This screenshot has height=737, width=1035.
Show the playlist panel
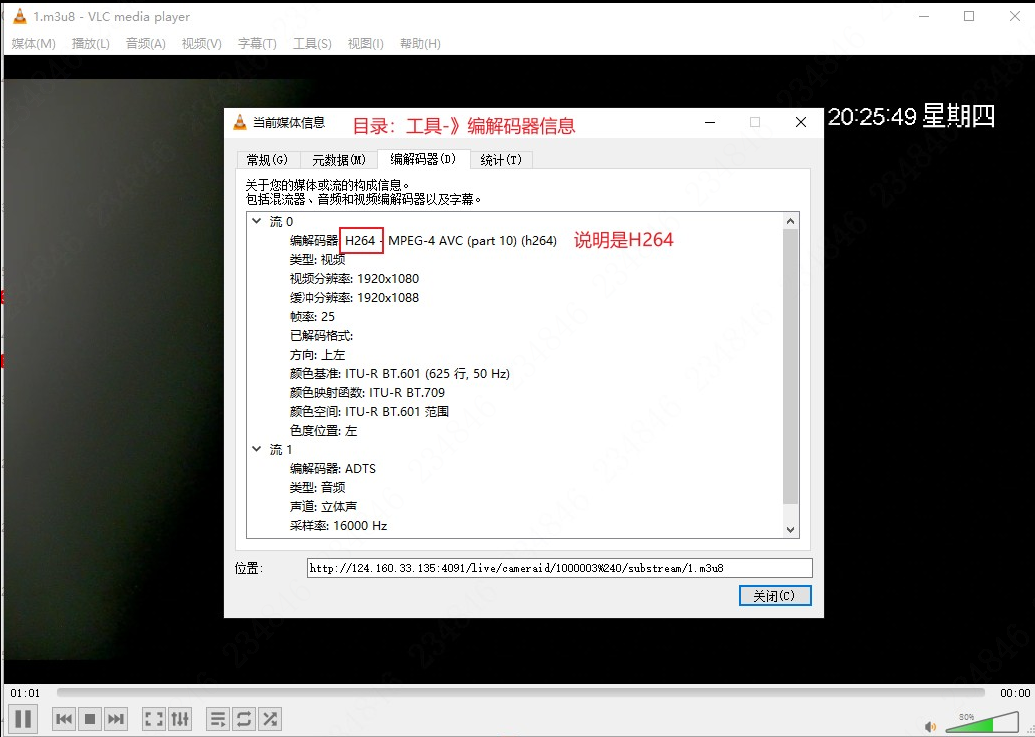tap(218, 719)
